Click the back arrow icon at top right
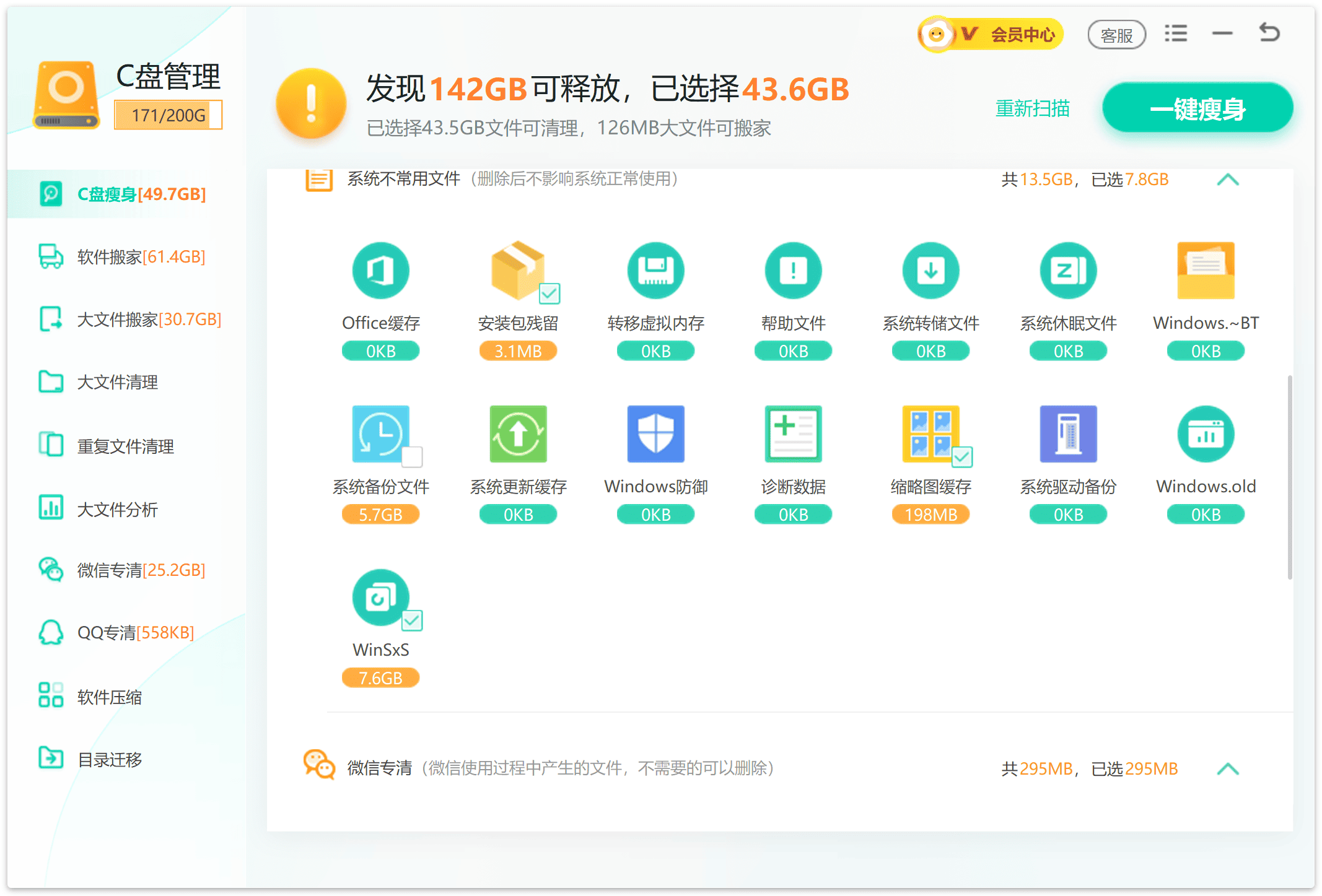 [1269, 32]
